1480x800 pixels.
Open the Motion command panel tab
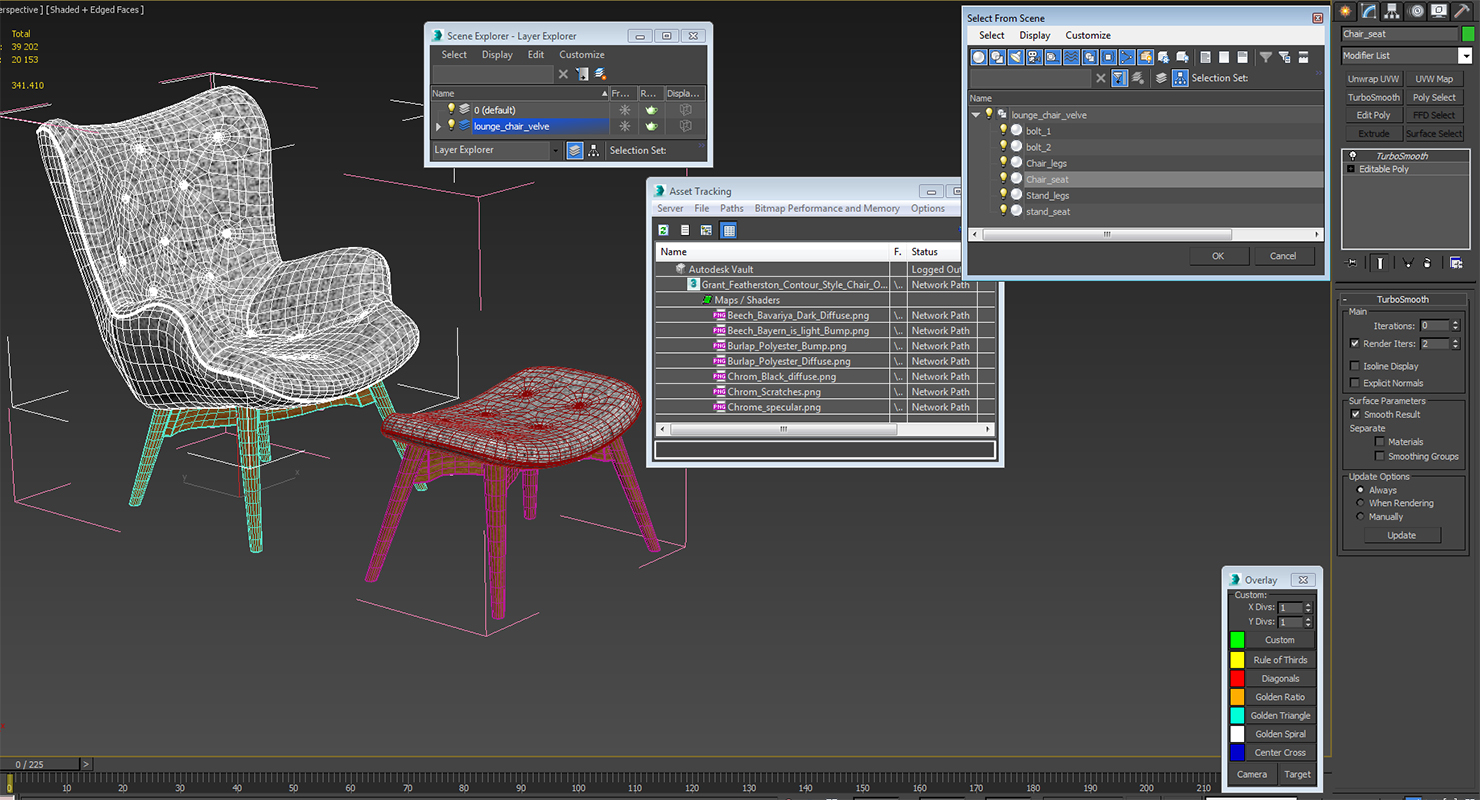click(x=1416, y=11)
